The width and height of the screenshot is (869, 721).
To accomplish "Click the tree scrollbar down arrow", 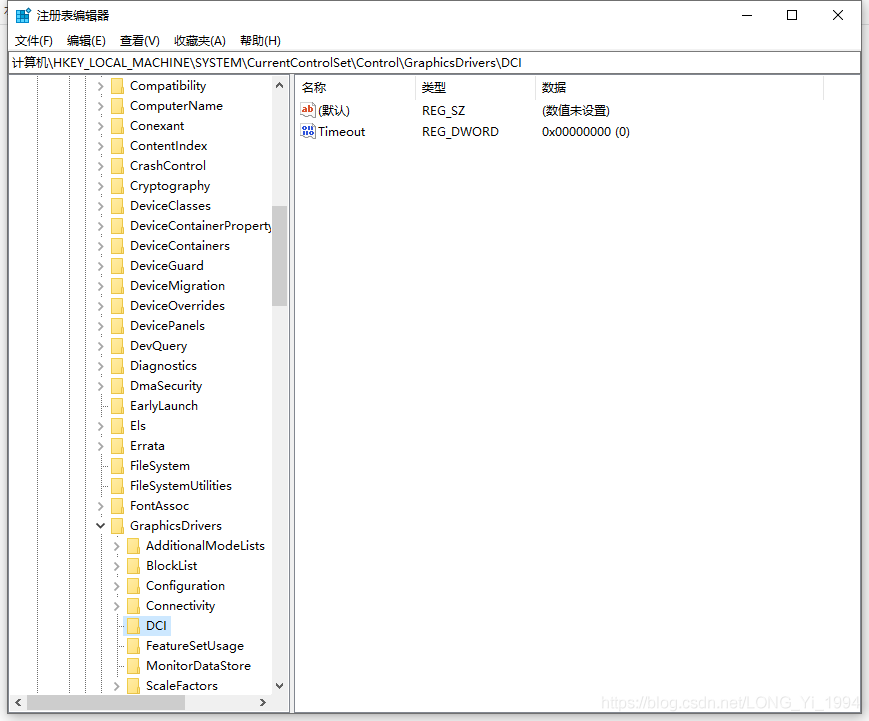I will coord(280,687).
